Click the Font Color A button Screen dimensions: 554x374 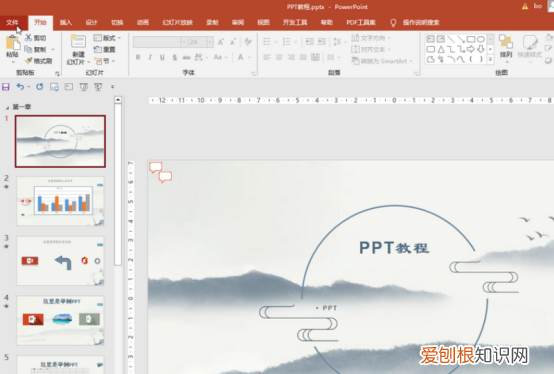pyautogui.click(x=240, y=57)
